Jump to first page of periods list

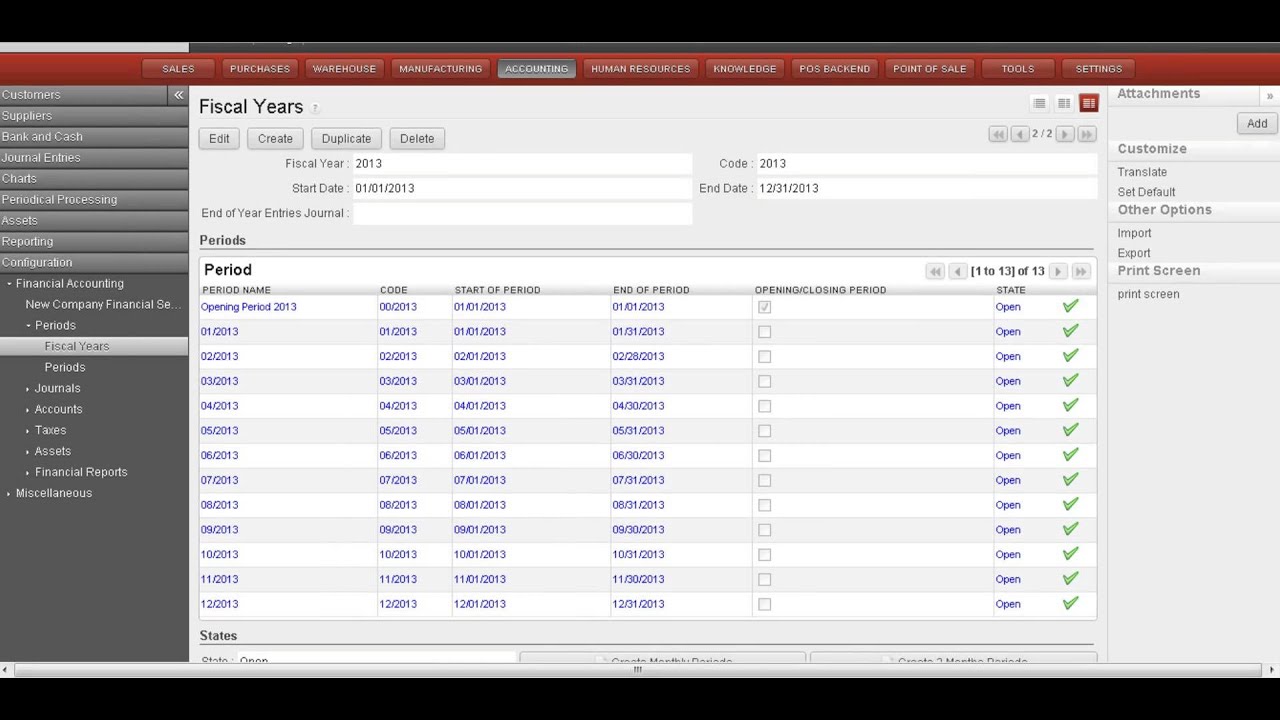(935, 271)
